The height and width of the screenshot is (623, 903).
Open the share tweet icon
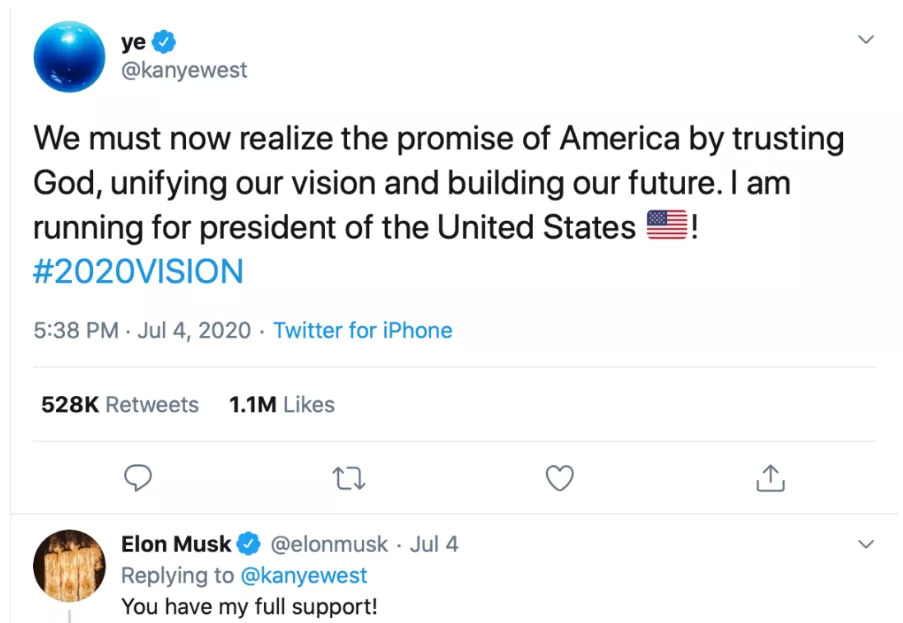click(x=769, y=479)
